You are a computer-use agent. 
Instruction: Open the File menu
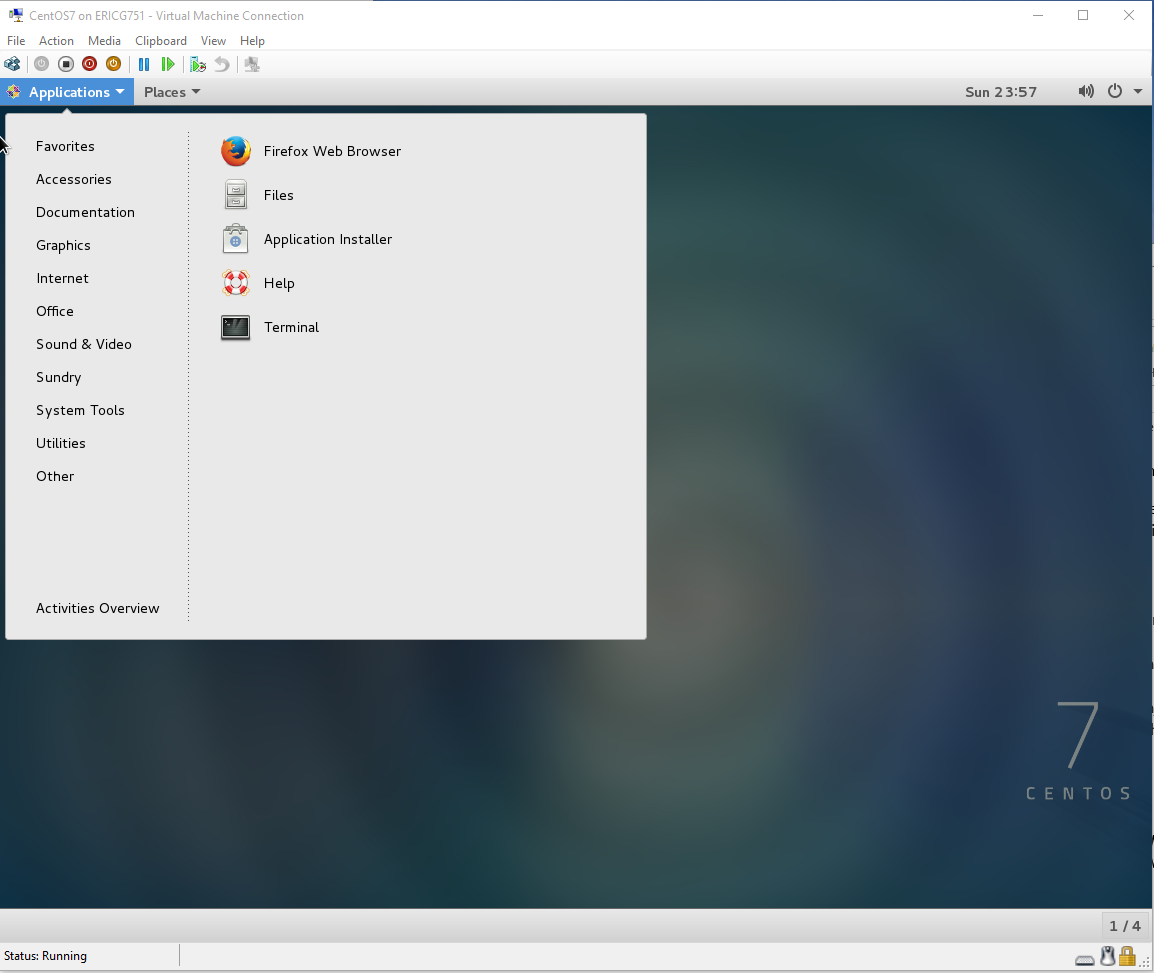tap(16, 40)
